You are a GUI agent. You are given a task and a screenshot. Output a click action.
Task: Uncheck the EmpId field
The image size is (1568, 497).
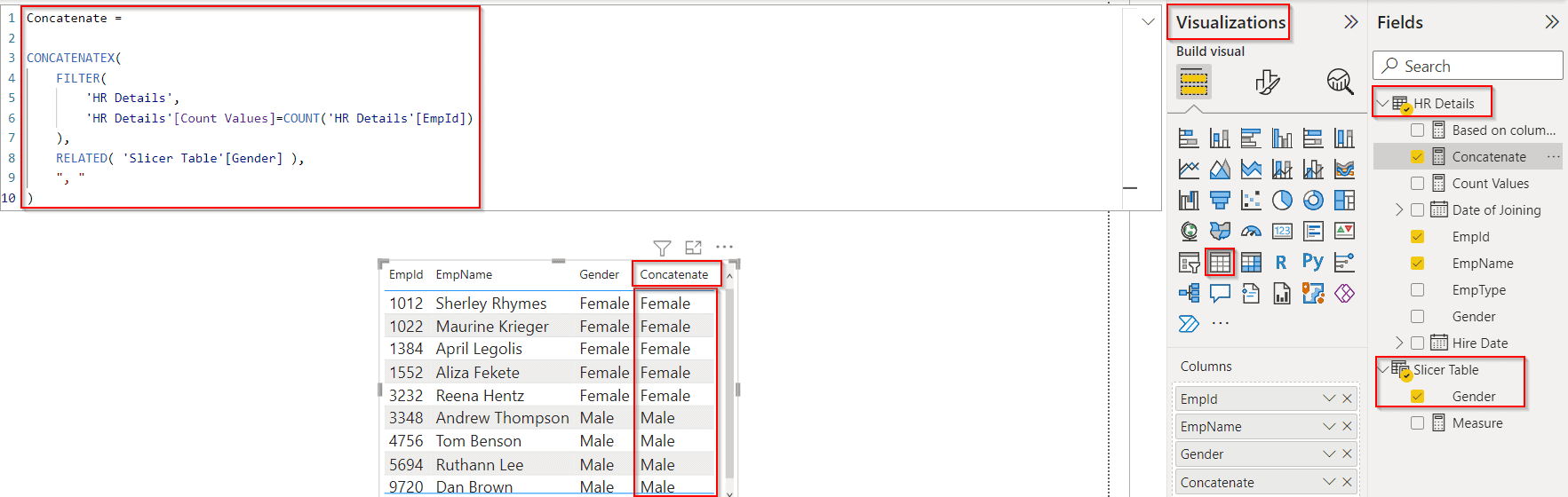pos(1417,236)
